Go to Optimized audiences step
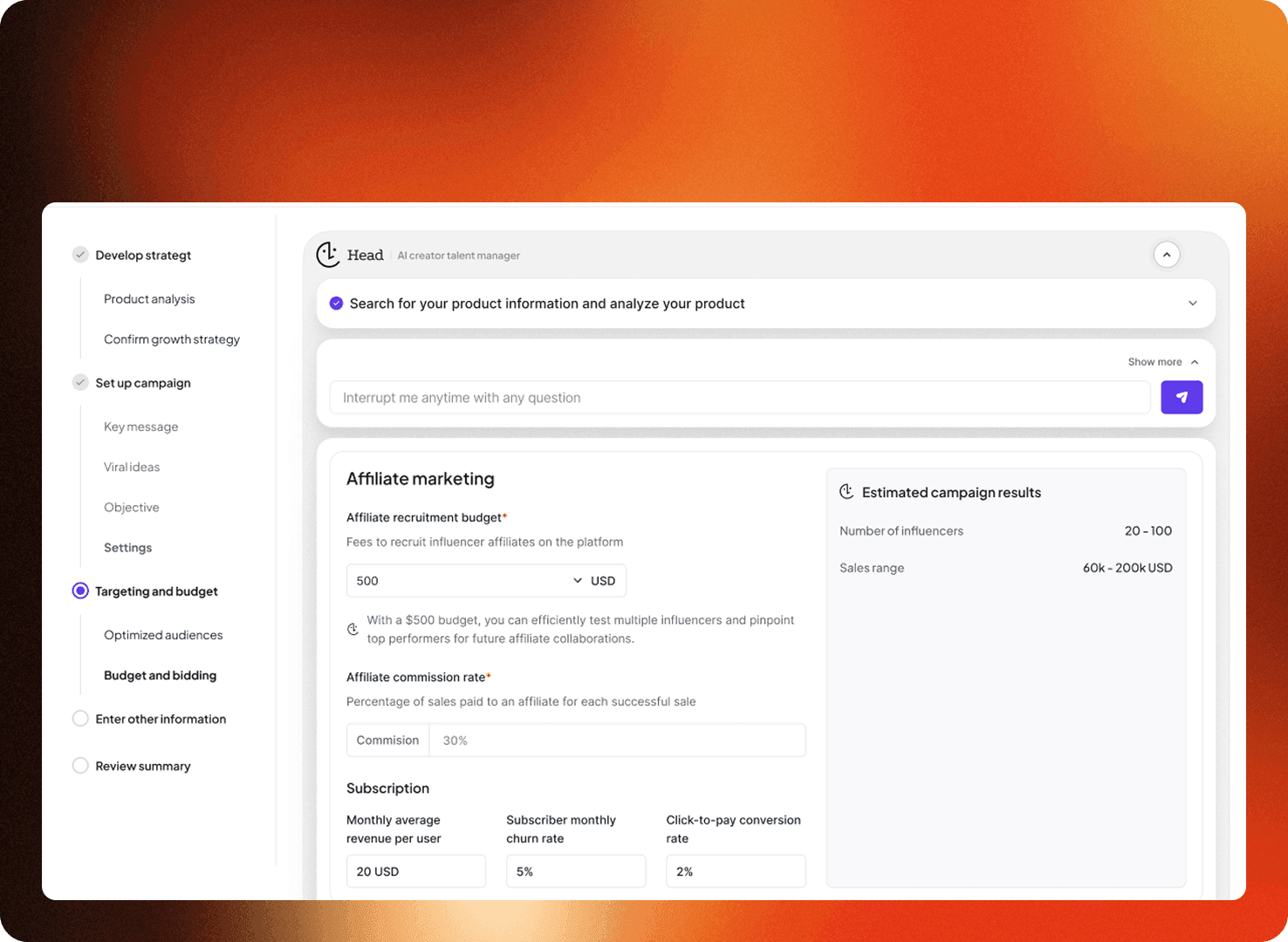The height and width of the screenshot is (942, 1288). (x=163, y=635)
